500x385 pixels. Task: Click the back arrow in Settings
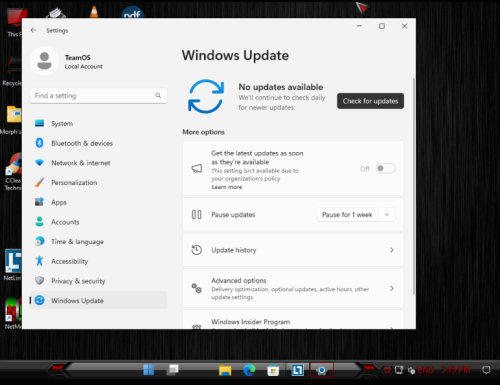pyautogui.click(x=33, y=30)
